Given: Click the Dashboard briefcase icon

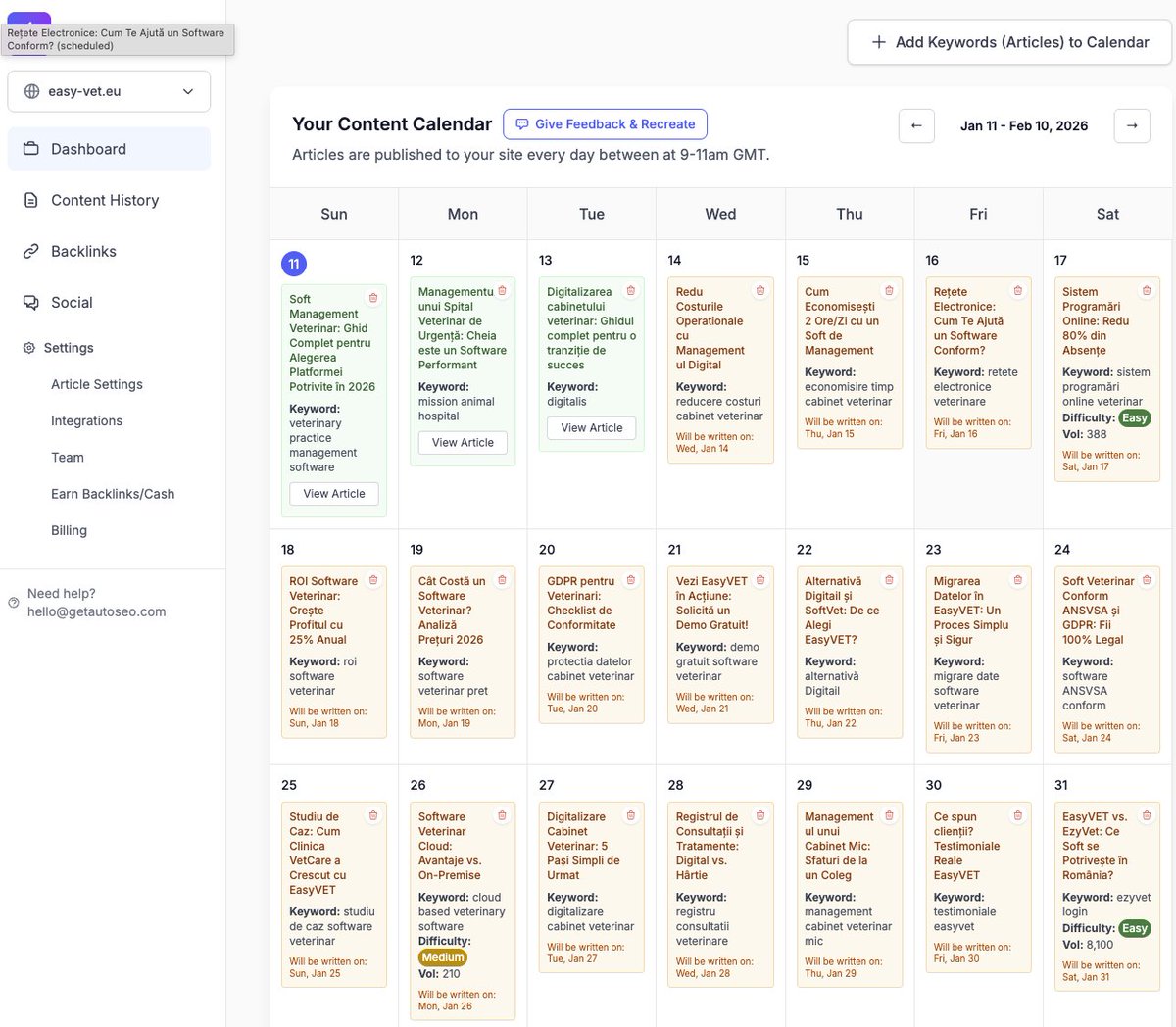Looking at the screenshot, I should pyautogui.click(x=31, y=149).
